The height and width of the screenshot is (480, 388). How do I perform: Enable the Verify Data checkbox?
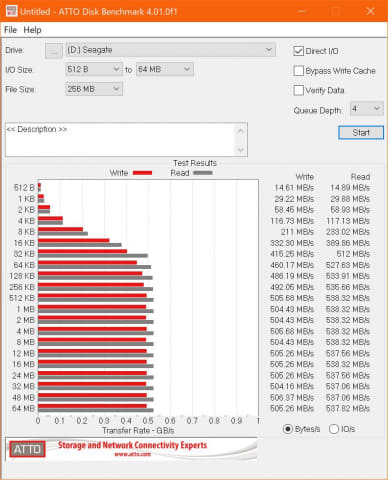pos(298,90)
